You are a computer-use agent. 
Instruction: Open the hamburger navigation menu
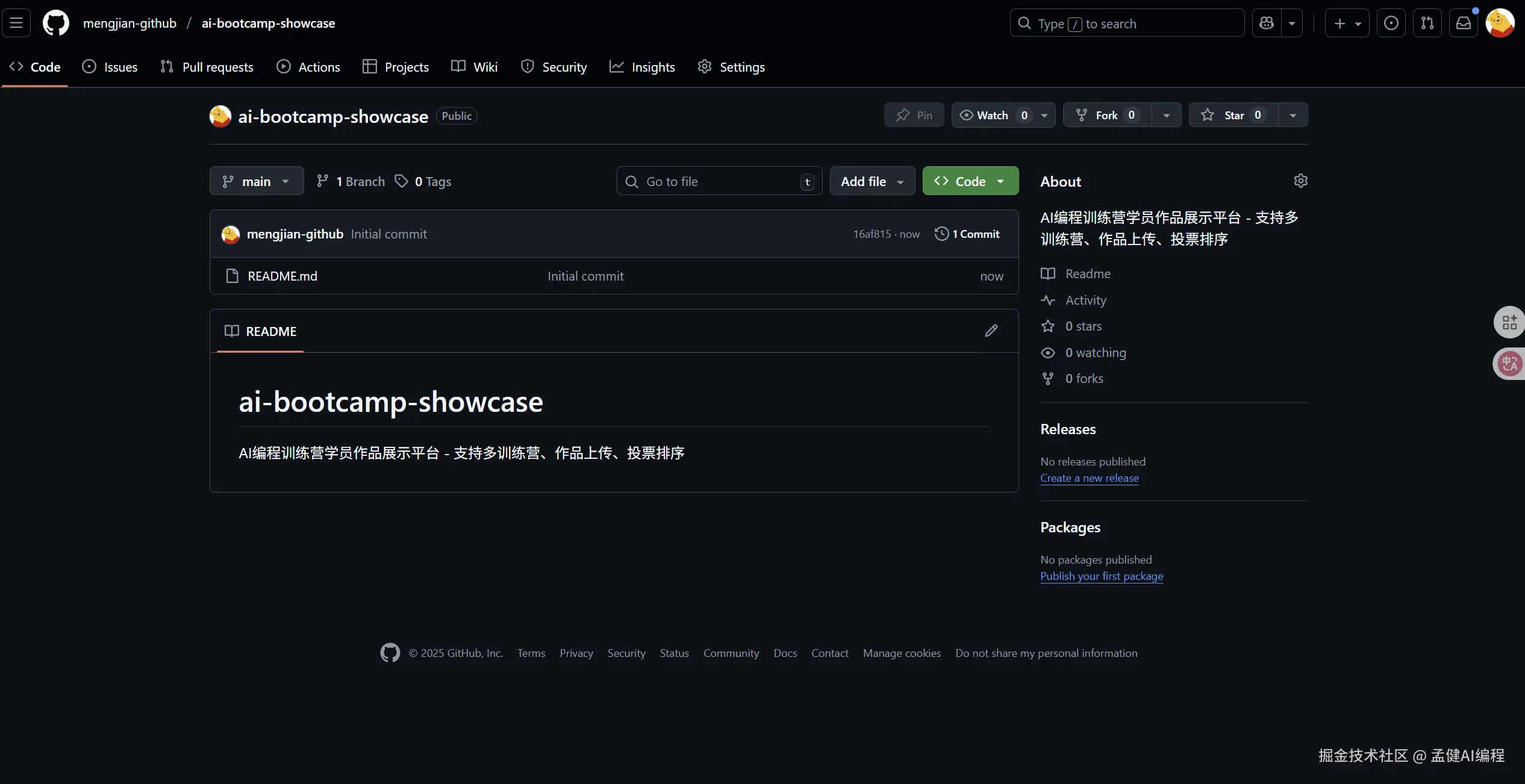click(x=16, y=23)
